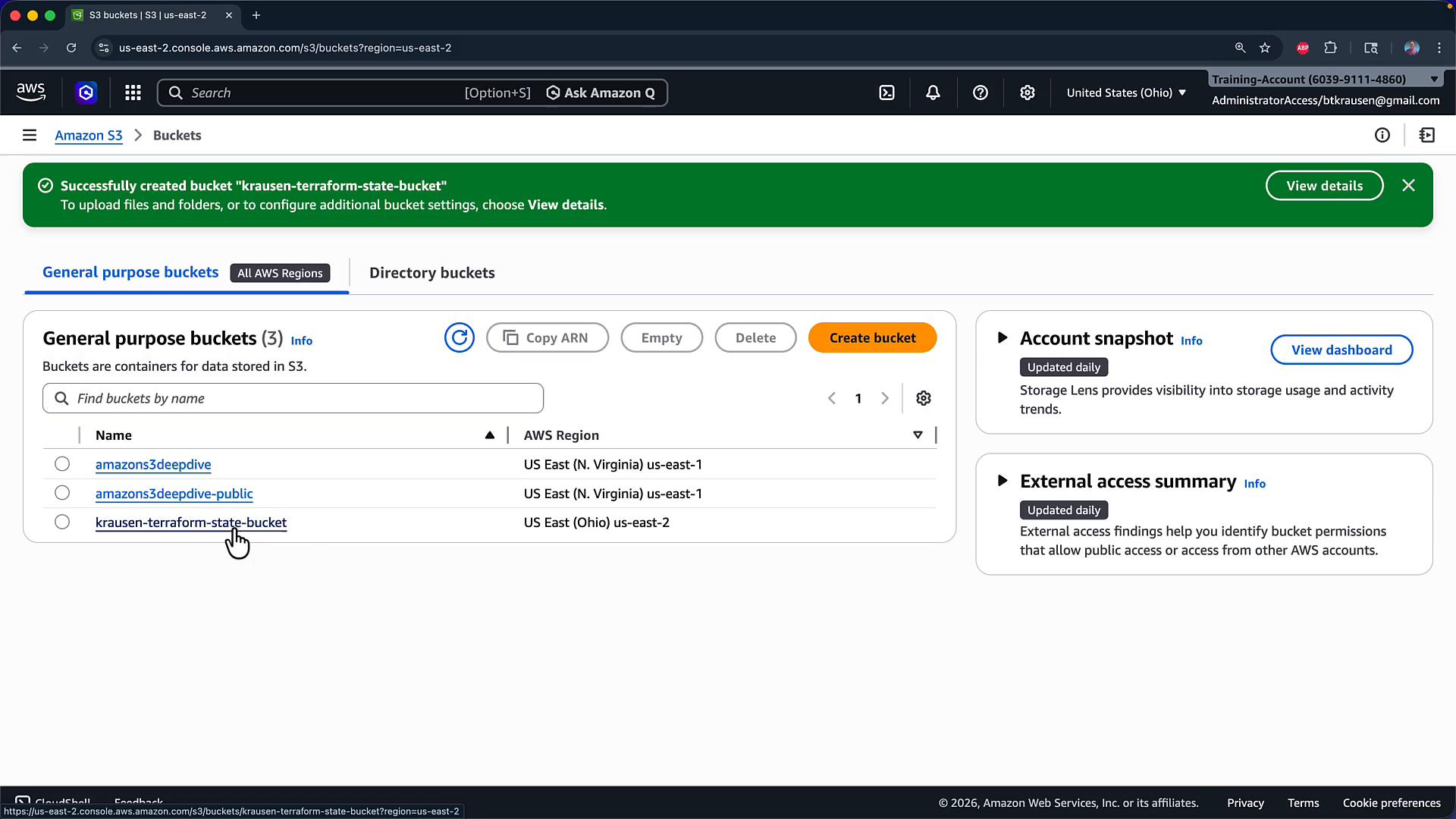Switch to General purpose buckets tab
This screenshot has width=1456, height=819.
(x=130, y=272)
